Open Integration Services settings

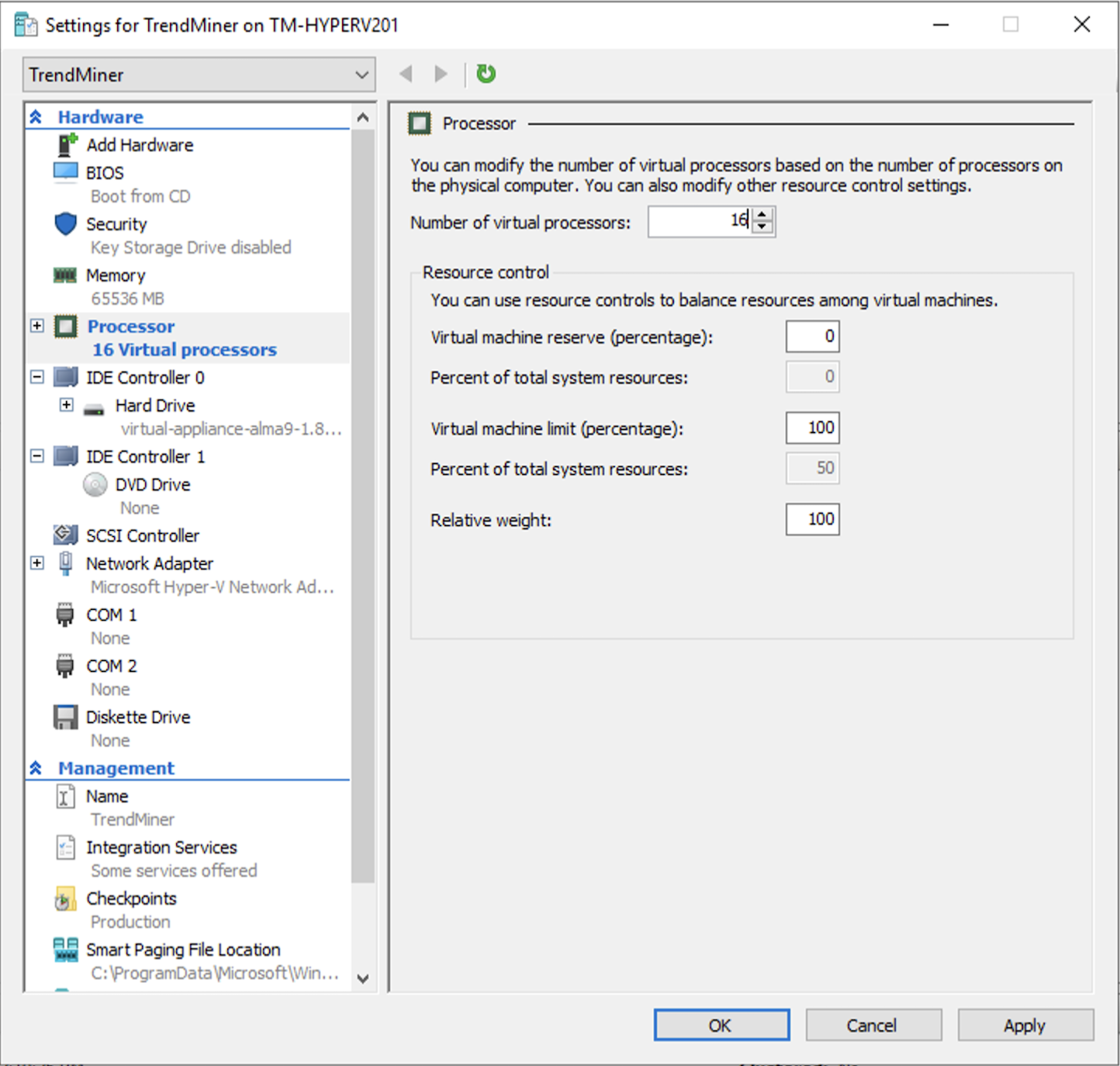click(x=161, y=846)
